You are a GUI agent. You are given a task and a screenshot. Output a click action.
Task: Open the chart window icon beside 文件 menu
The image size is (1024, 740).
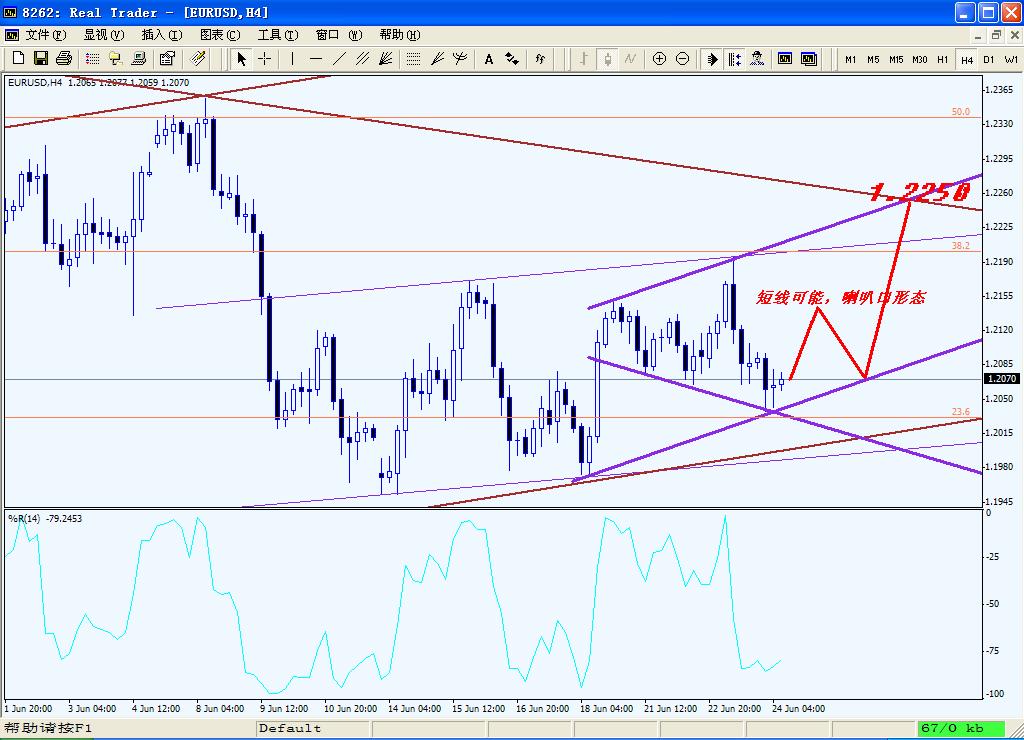[x=12, y=35]
